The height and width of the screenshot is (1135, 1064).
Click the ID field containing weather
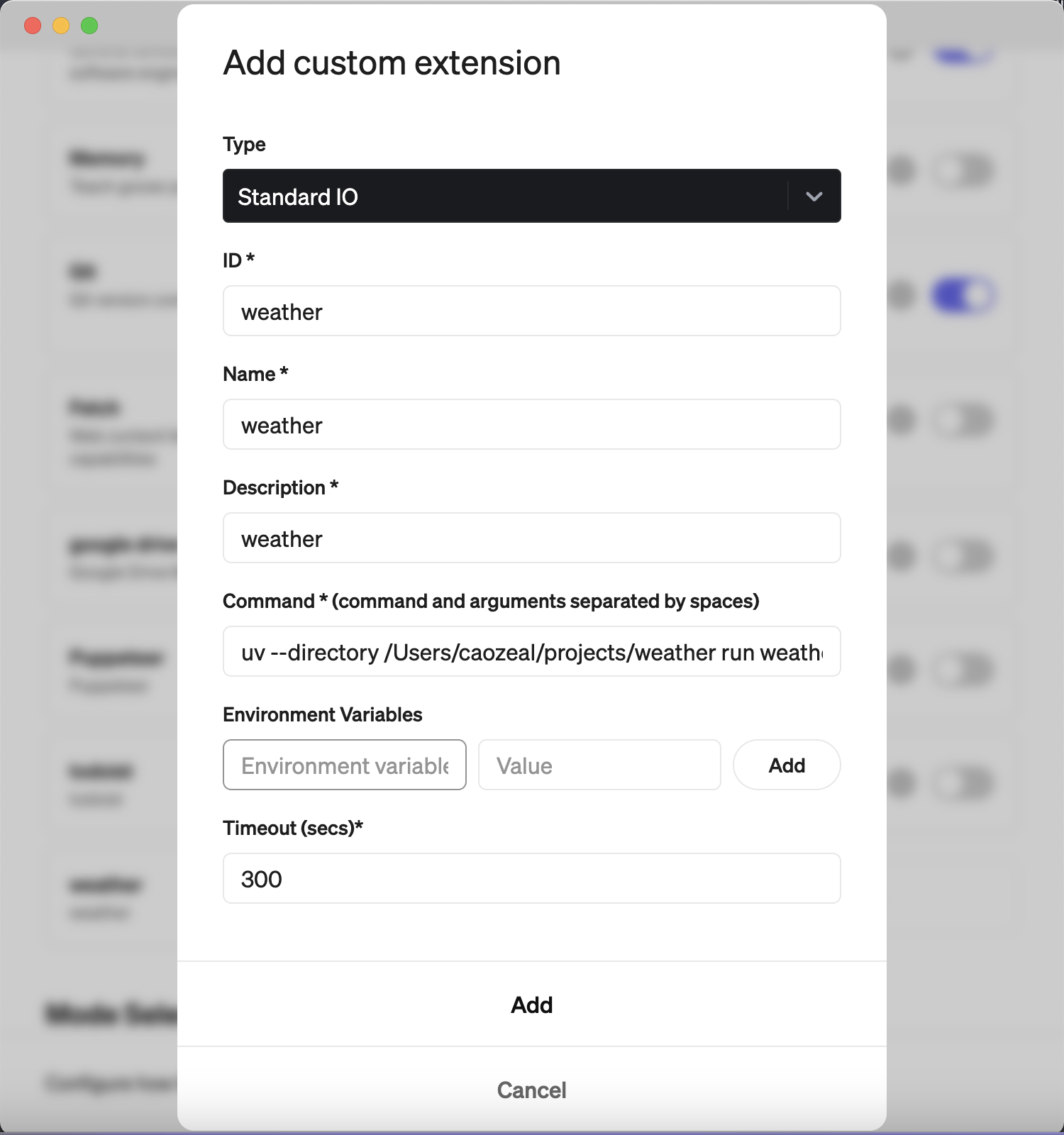[x=531, y=311]
